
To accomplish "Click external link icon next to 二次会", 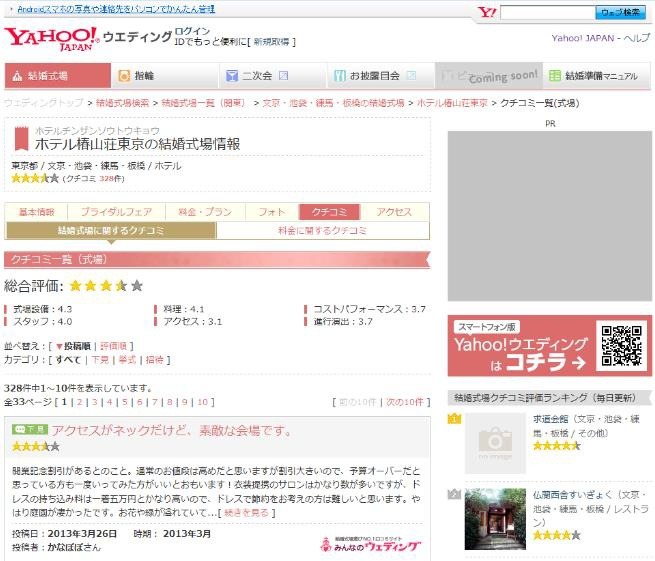I will (283, 76).
